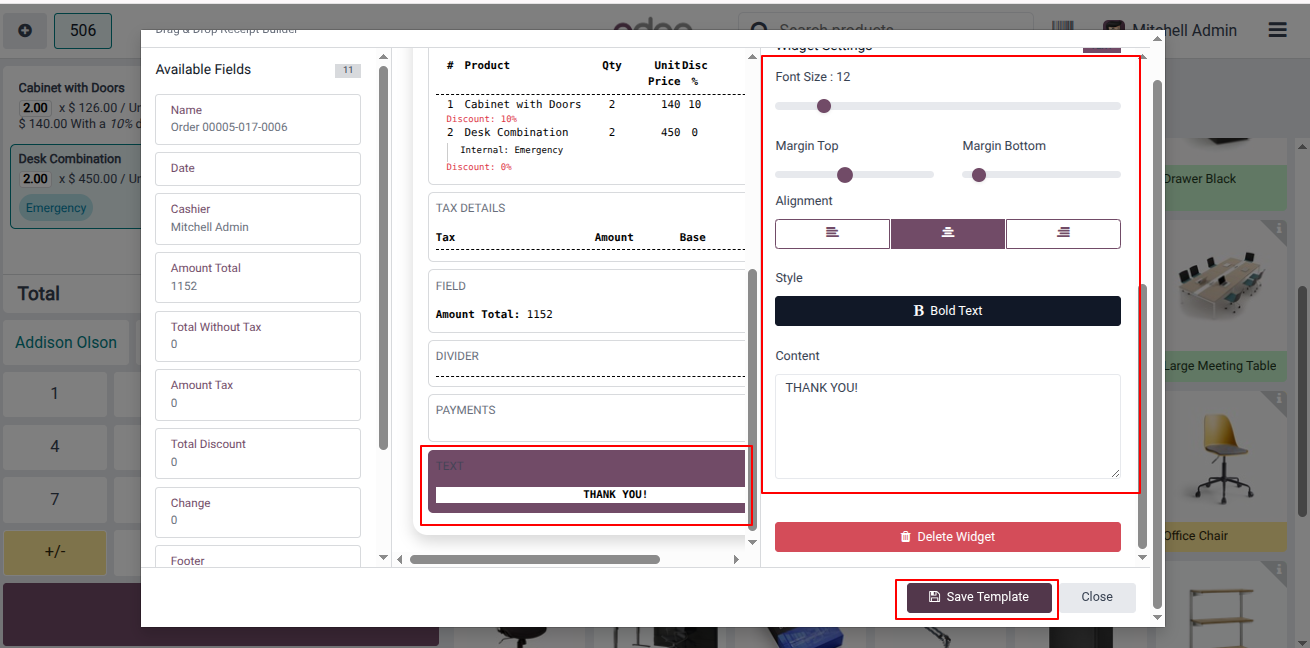The image size is (1310, 648).
Task: Click the +/- numpad key
Action: pos(55,552)
